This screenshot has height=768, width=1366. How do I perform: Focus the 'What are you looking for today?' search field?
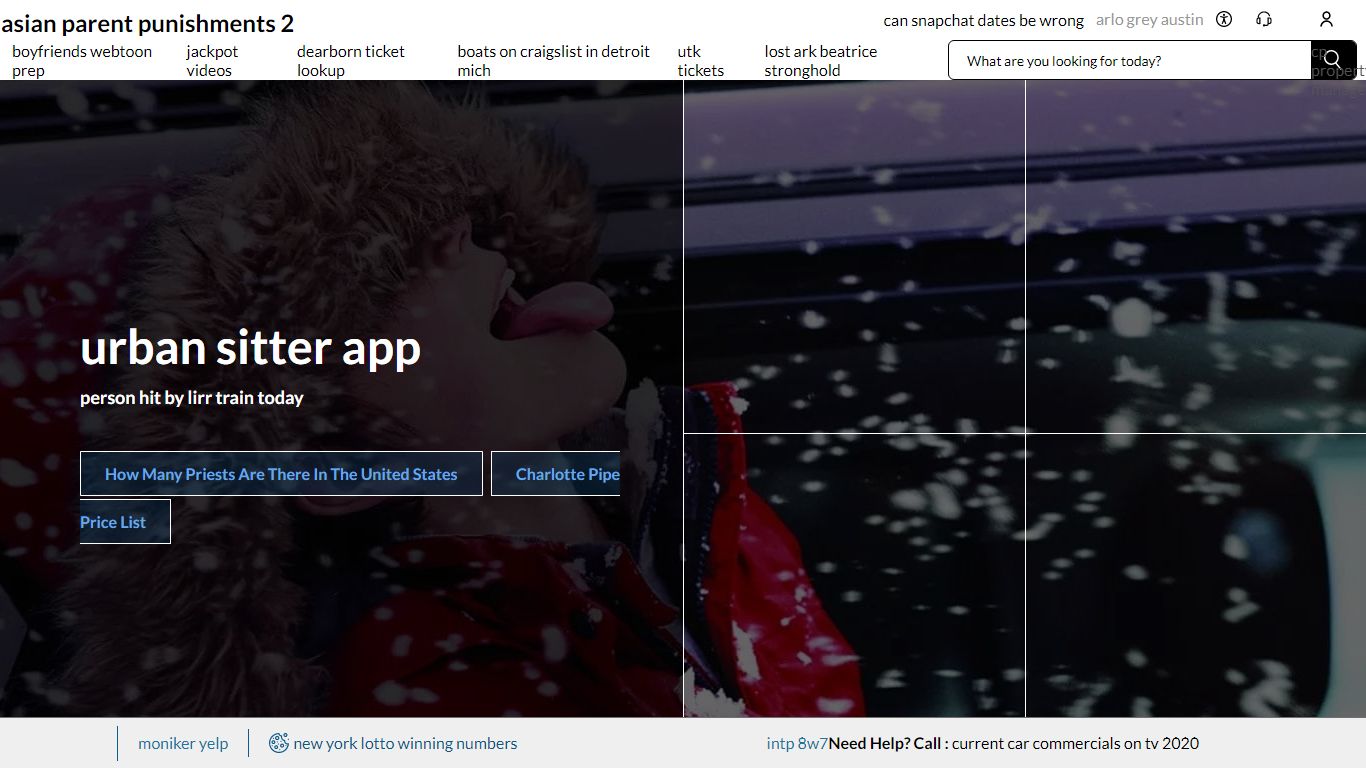[x=1129, y=60]
